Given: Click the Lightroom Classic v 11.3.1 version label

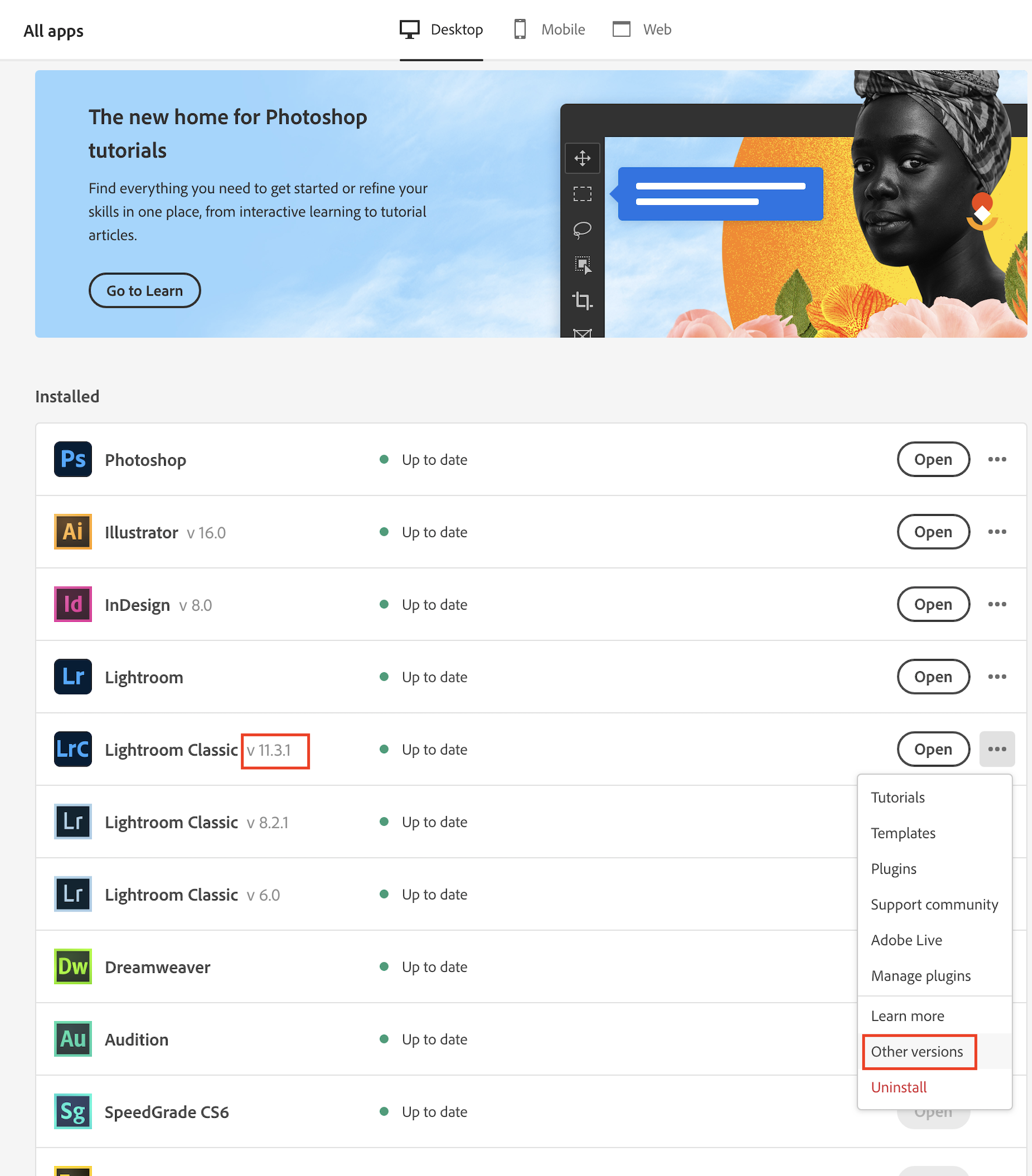Looking at the screenshot, I should tap(269, 750).
